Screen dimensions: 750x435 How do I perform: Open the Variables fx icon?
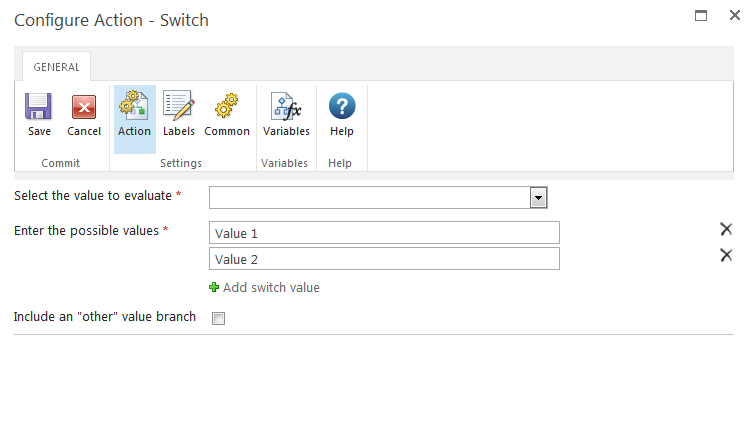tap(286, 107)
